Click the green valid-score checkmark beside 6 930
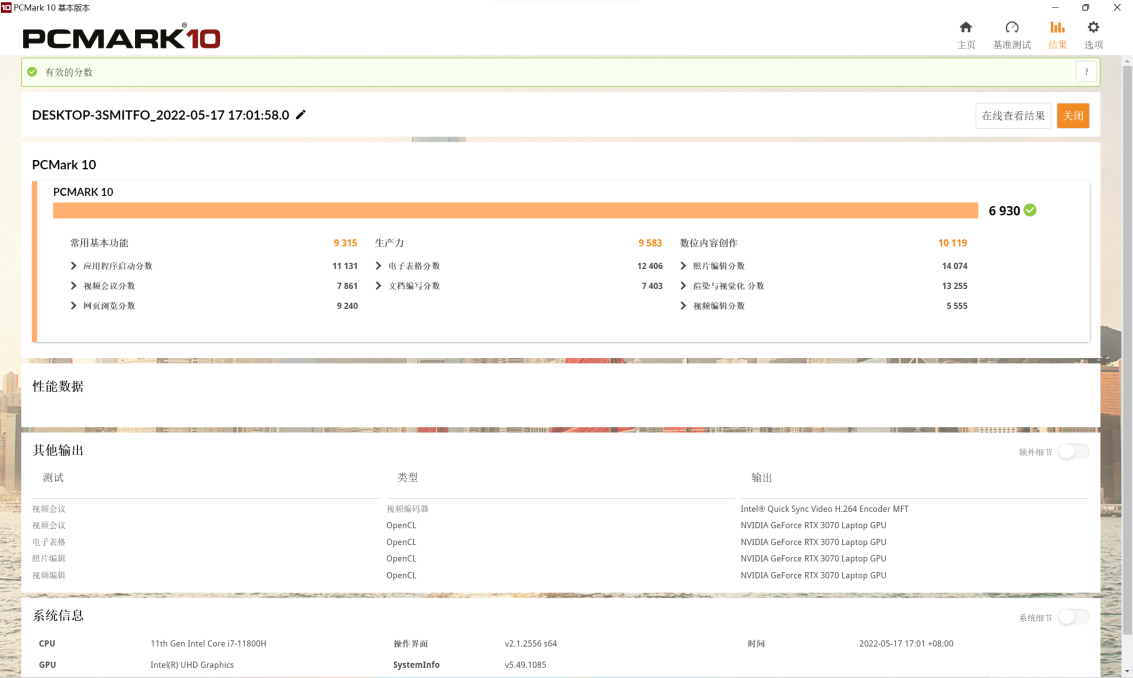The image size is (1133, 678). (1030, 210)
